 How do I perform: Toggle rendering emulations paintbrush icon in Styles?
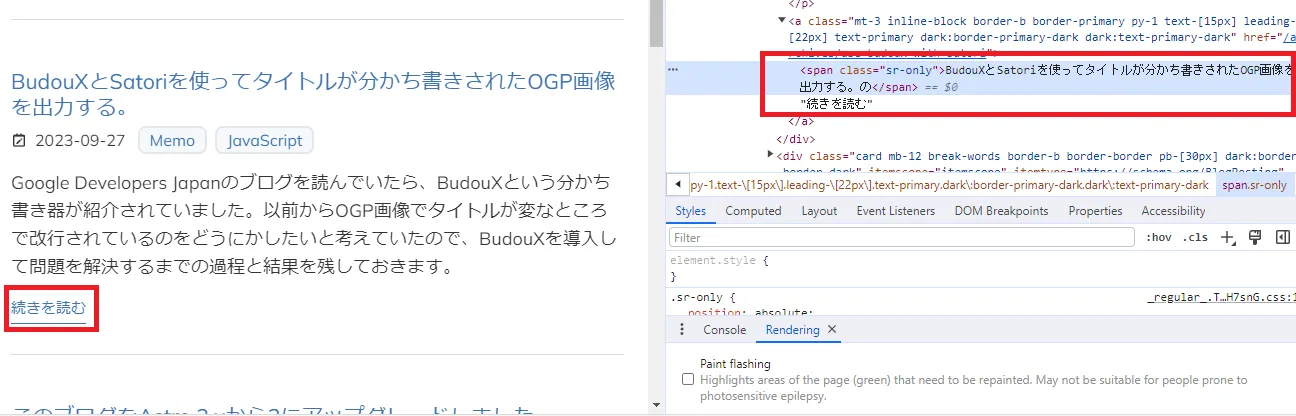1255,237
